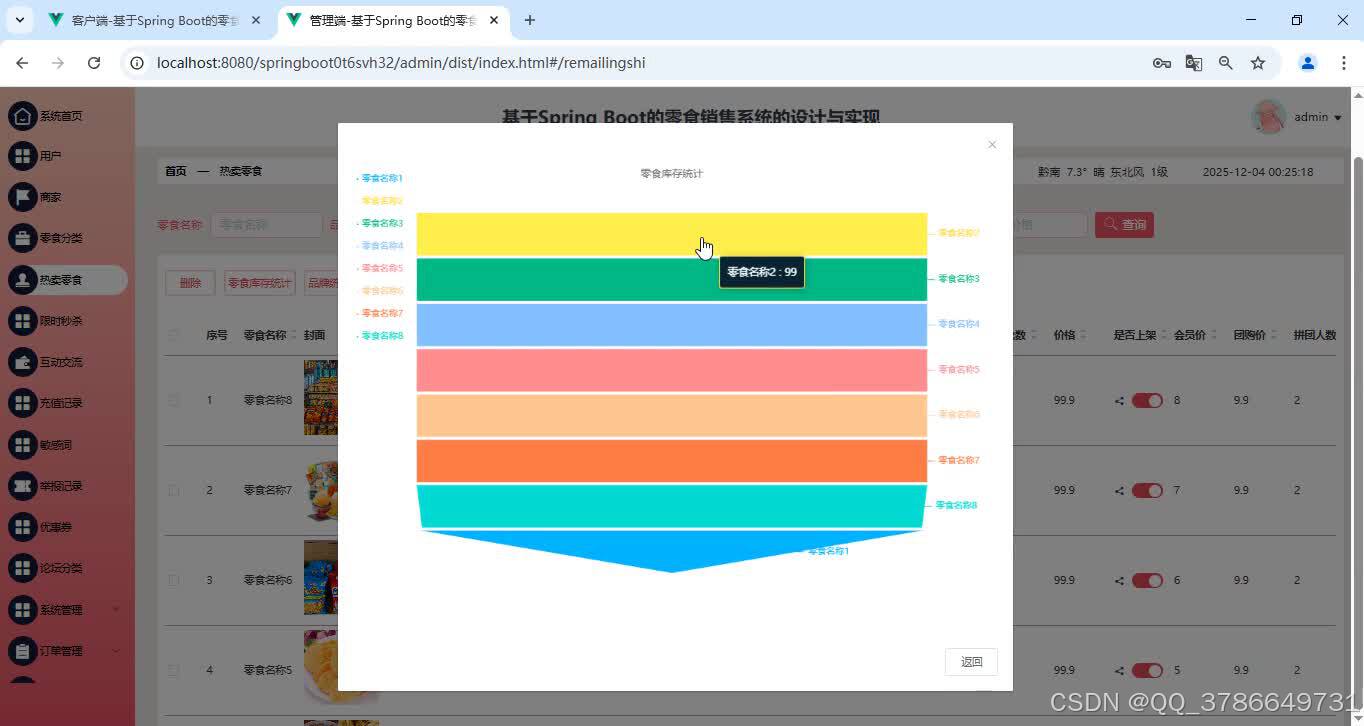
Task: Click the 优惠券 sidebar icon
Action: point(22,528)
